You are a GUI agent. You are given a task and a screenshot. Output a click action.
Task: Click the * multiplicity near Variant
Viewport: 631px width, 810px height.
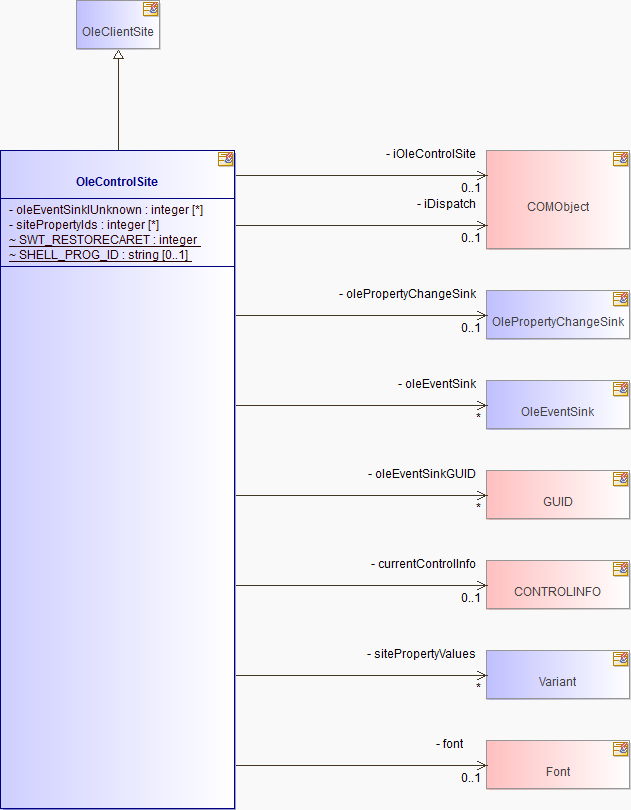pyautogui.click(x=479, y=686)
